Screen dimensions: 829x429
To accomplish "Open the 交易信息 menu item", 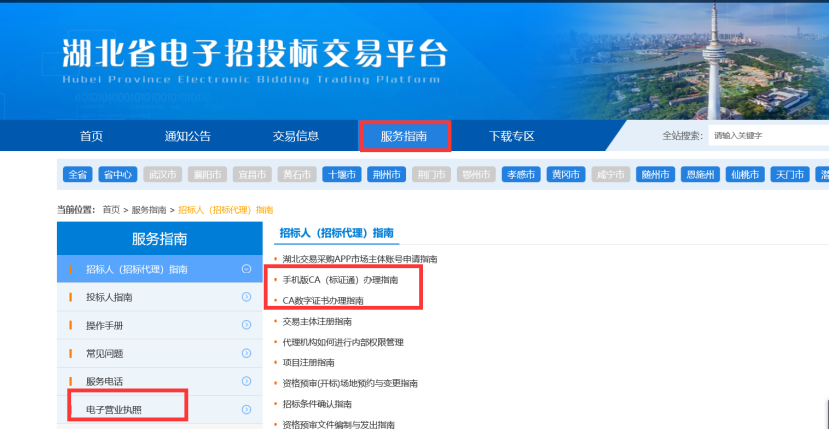I will coord(296,136).
